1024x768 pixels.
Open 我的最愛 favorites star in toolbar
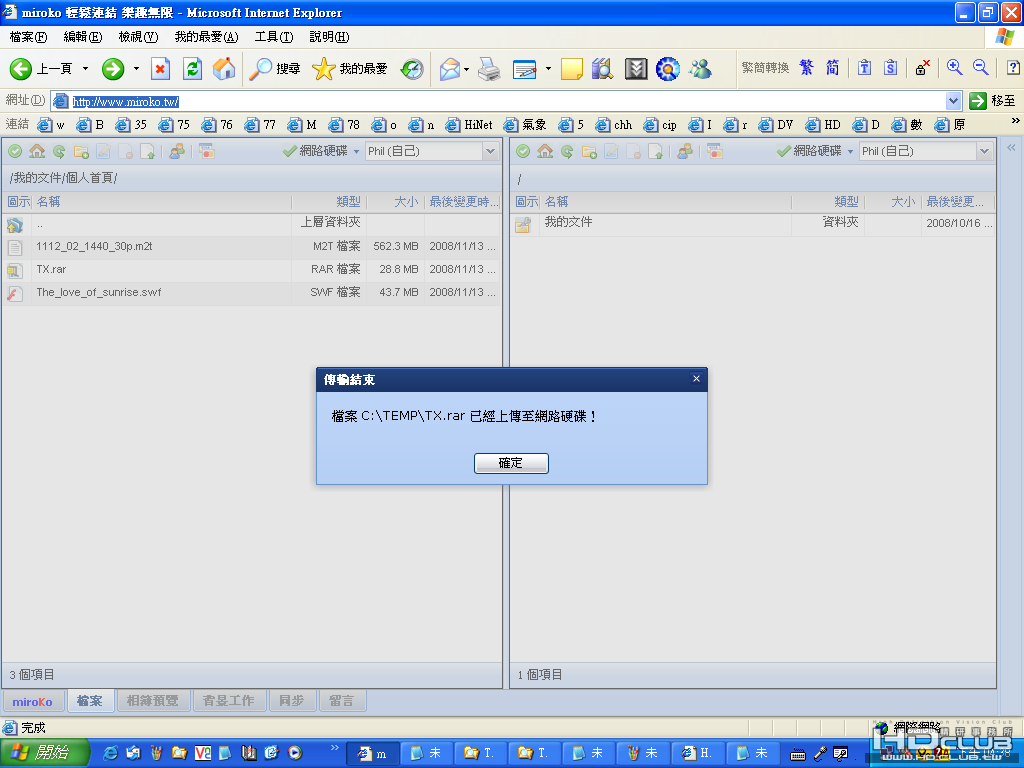point(350,68)
